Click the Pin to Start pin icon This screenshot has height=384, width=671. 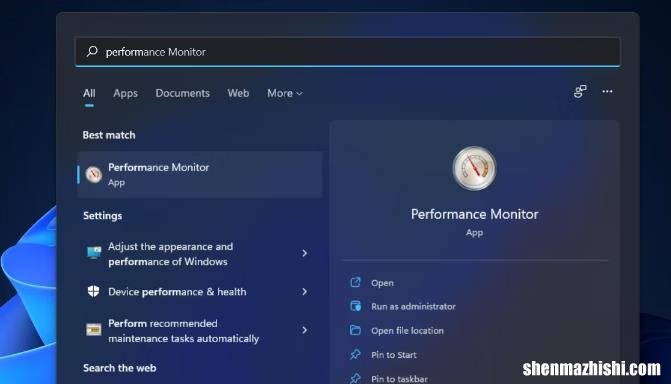pyautogui.click(x=355, y=354)
